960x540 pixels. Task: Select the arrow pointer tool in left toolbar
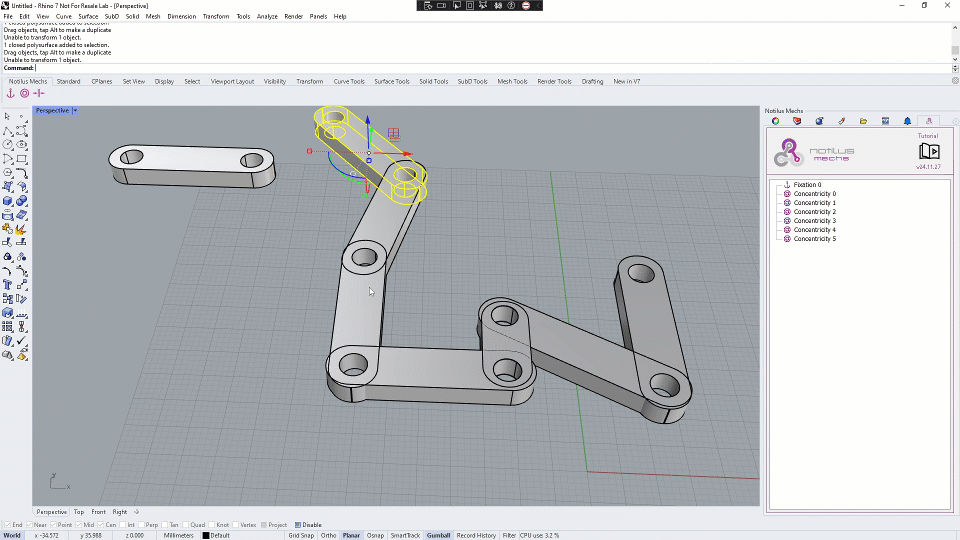pos(7,116)
